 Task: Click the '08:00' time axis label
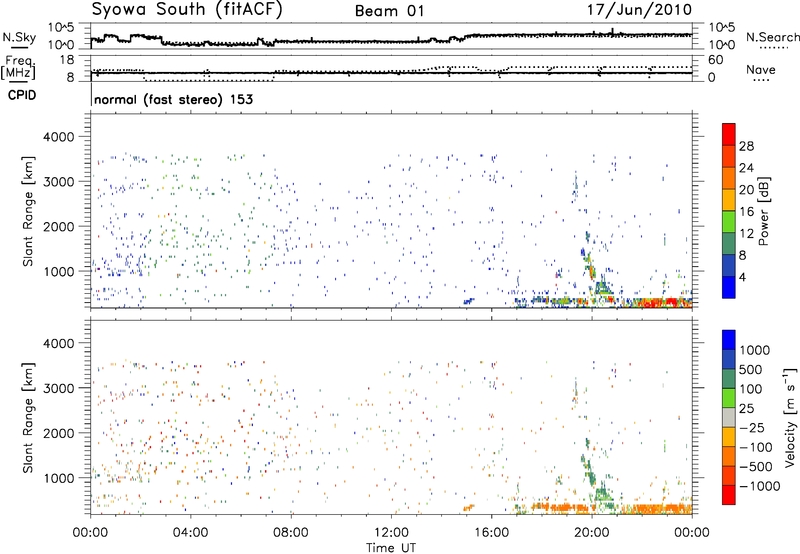291,533
